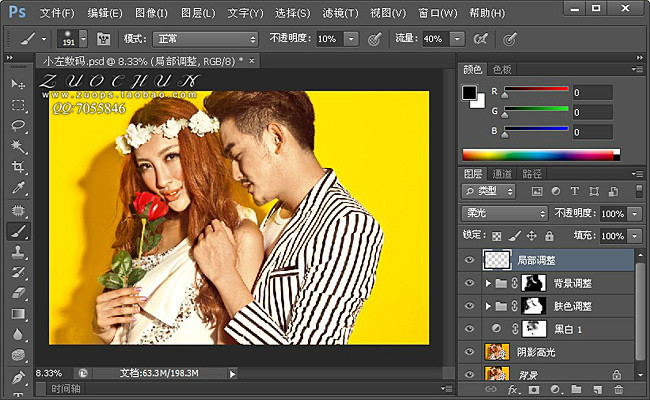Select the Gradient tool
Viewport: 650px width, 400px height.
[18, 314]
